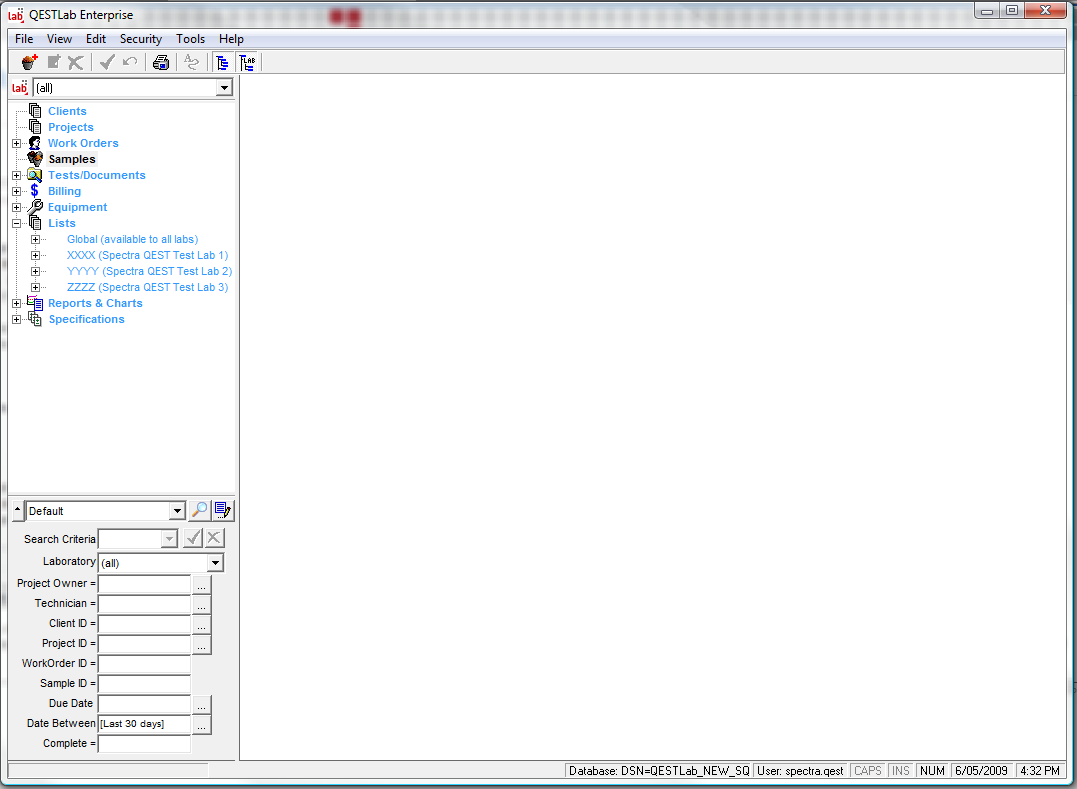
Task: Click the Print toolbar icon
Action: tap(160, 62)
